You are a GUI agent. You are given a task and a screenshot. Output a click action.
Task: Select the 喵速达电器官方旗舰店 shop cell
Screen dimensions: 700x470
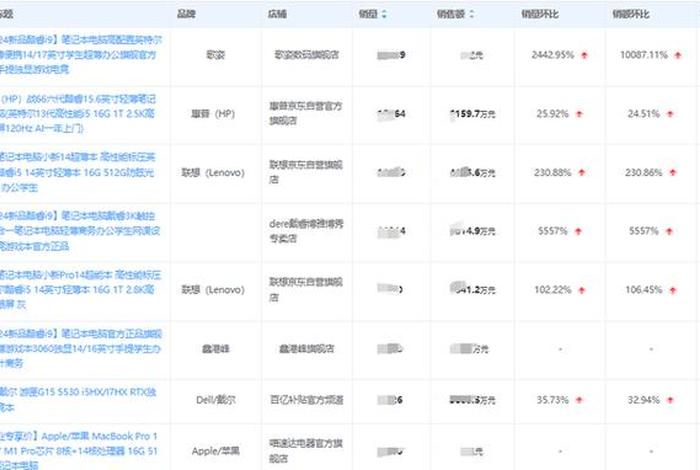(x=306, y=450)
